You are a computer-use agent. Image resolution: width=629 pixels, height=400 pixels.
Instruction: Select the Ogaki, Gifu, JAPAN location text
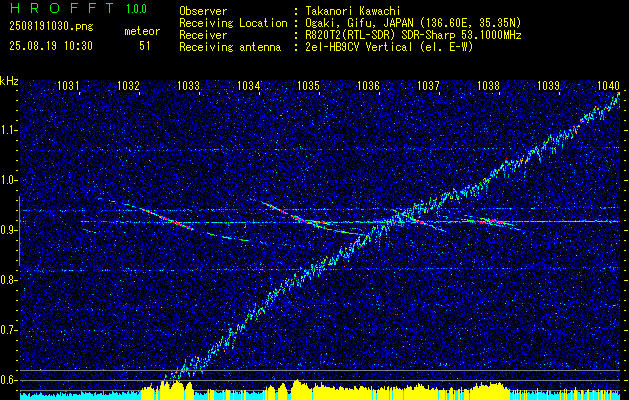click(413, 23)
